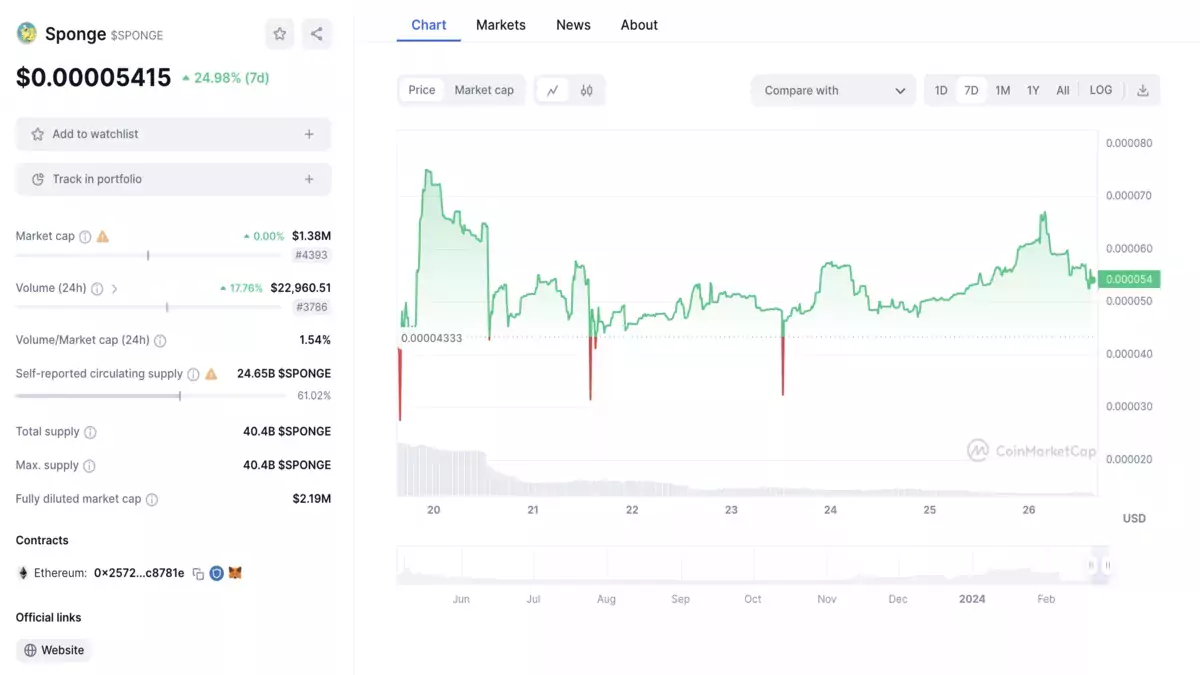Click the left handle of timeline range selector
Viewport: 1200px width, 675px height.
pos(1092,566)
